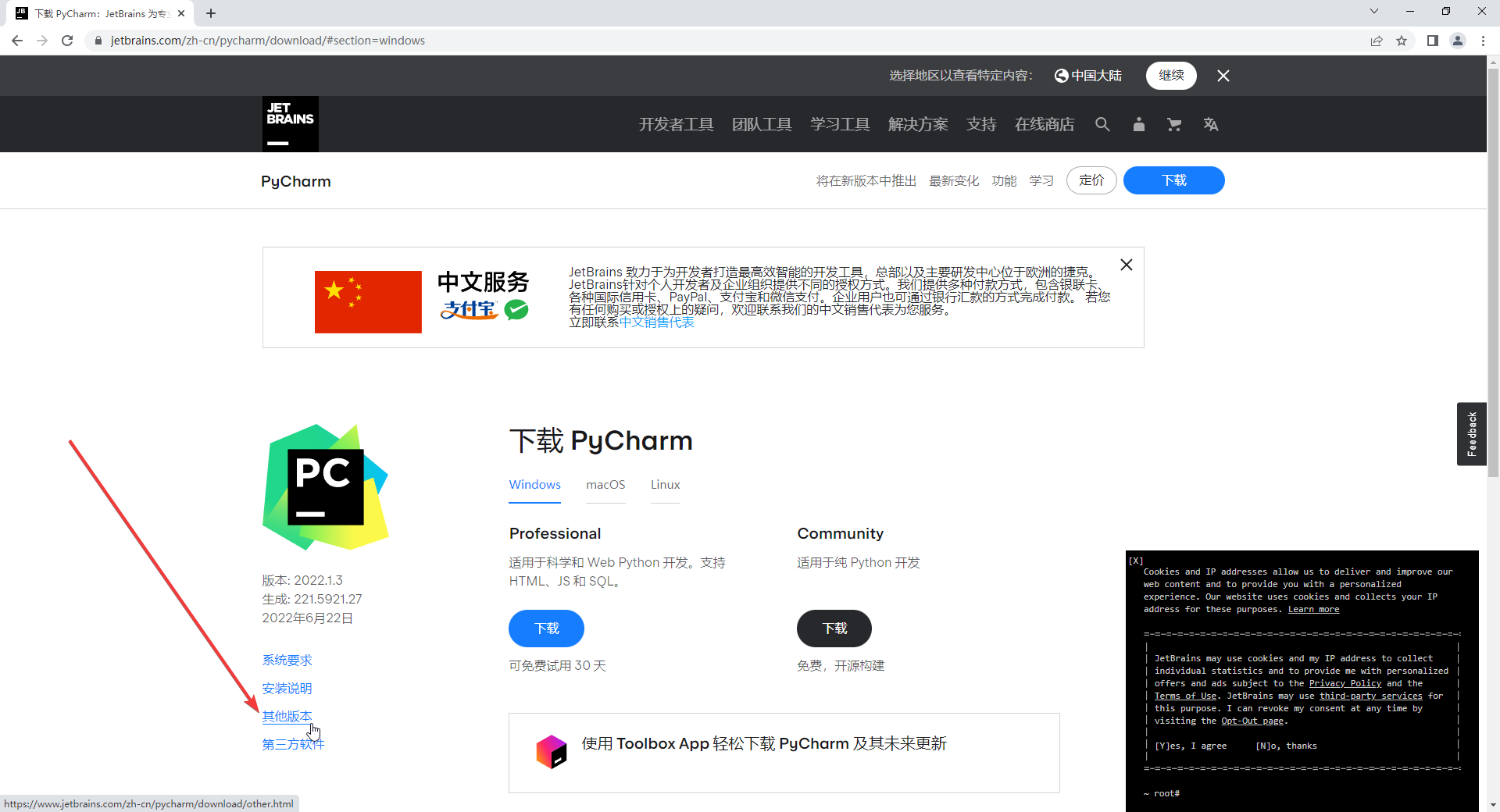Image resolution: width=1500 pixels, height=812 pixels.
Task: Click the China flag image
Action: (368, 302)
